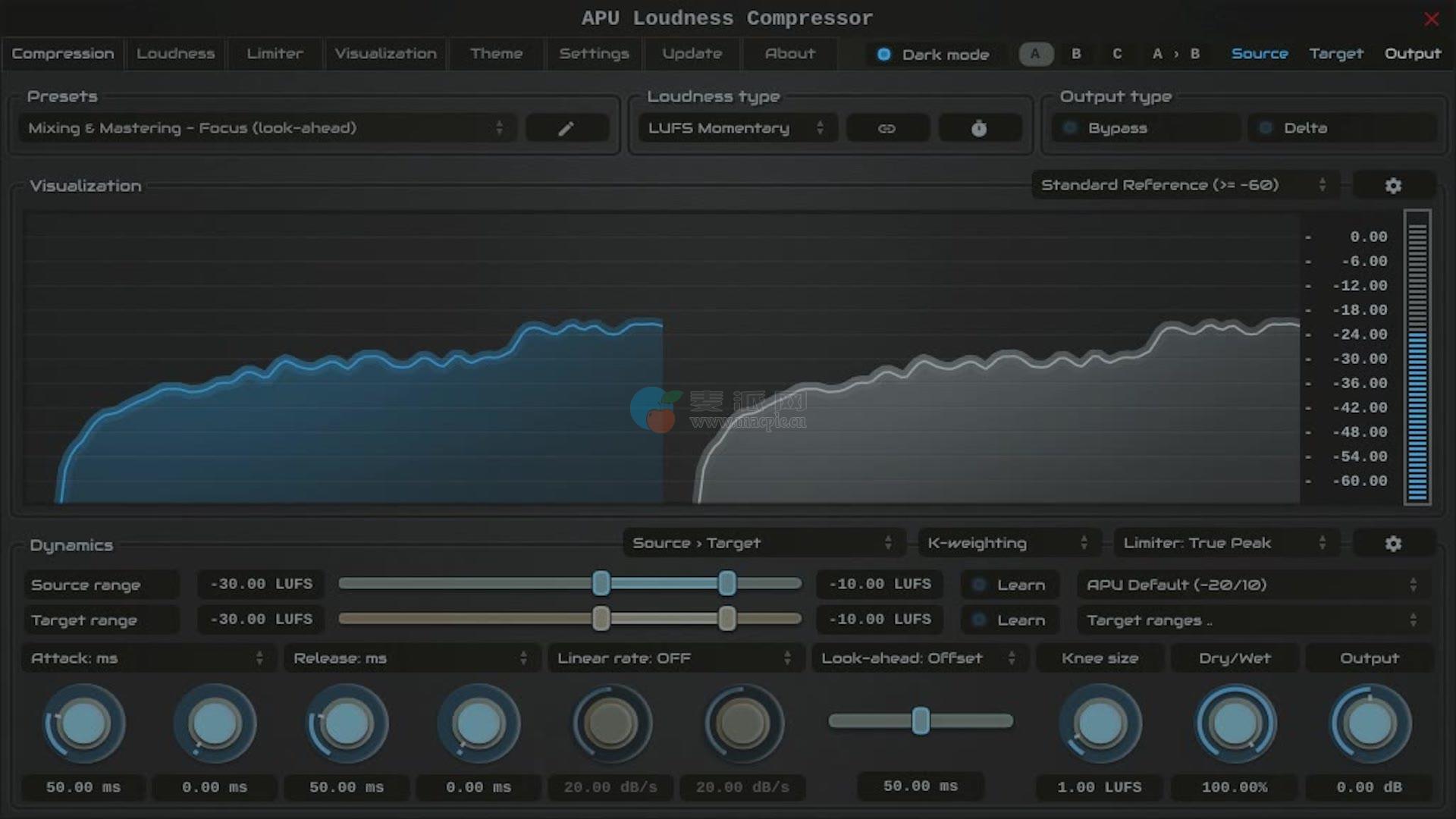Select state slot A

click(x=1035, y=54)
